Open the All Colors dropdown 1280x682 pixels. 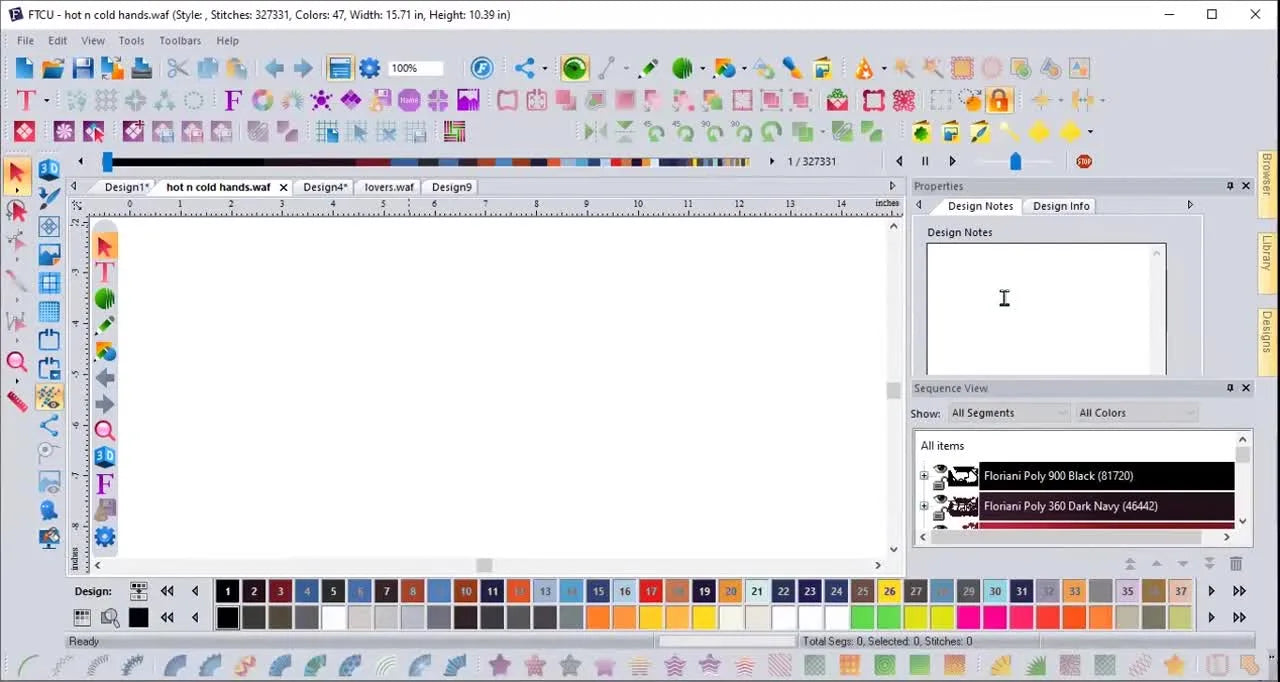(x=1136, y=413)
